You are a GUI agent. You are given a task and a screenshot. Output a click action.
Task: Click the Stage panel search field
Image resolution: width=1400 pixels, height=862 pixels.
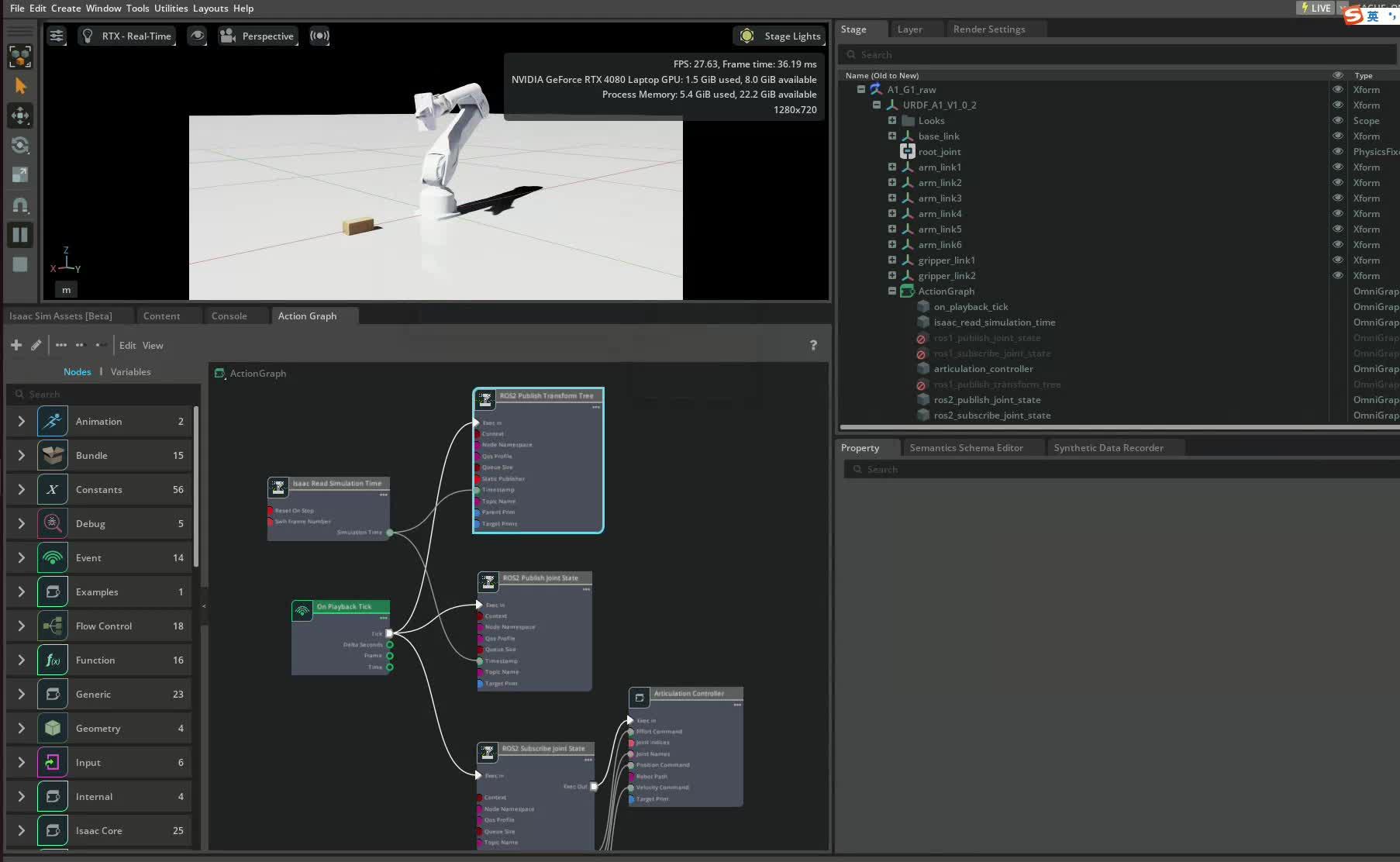tap(1116, 54)
